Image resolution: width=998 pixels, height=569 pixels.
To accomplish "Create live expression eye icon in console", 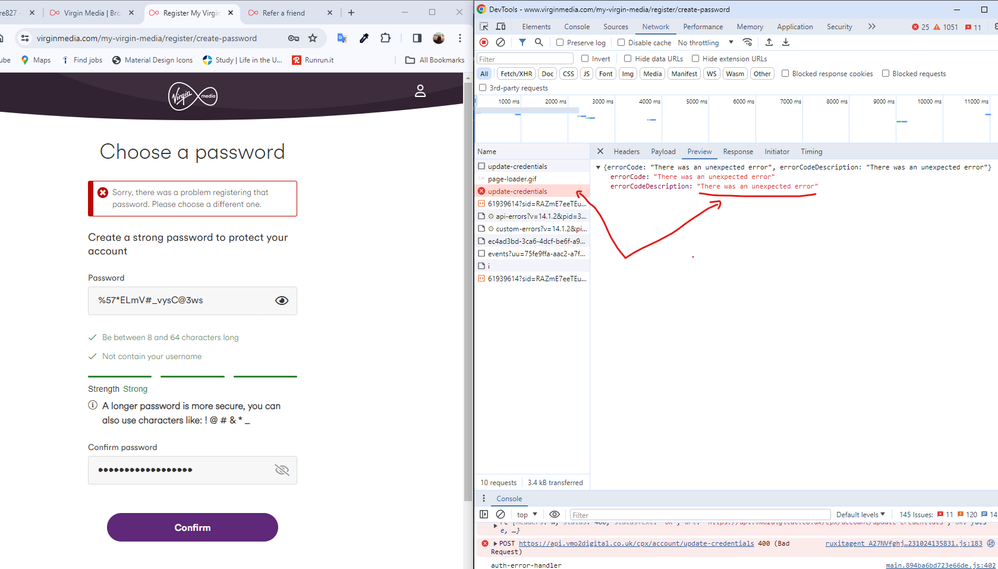I will pyautogui.click(x=554, y=514).
